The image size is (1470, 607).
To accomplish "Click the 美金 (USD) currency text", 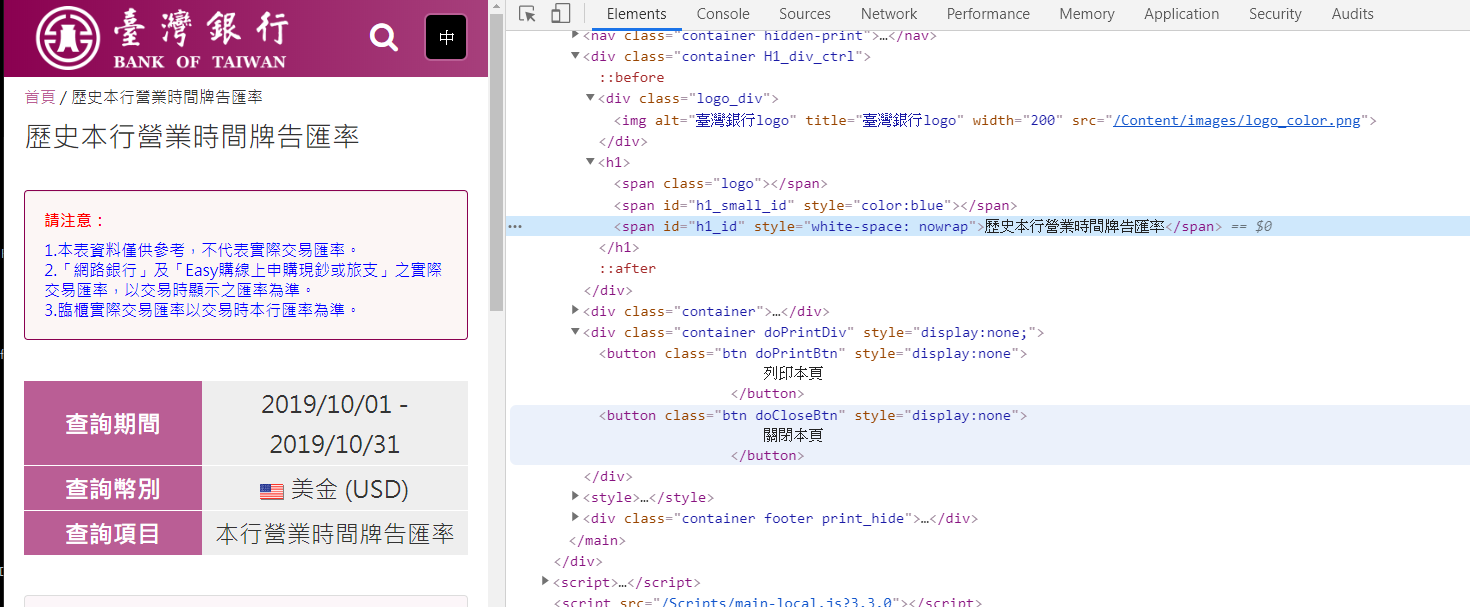I will pyautogui.click(x=350, y=490).
